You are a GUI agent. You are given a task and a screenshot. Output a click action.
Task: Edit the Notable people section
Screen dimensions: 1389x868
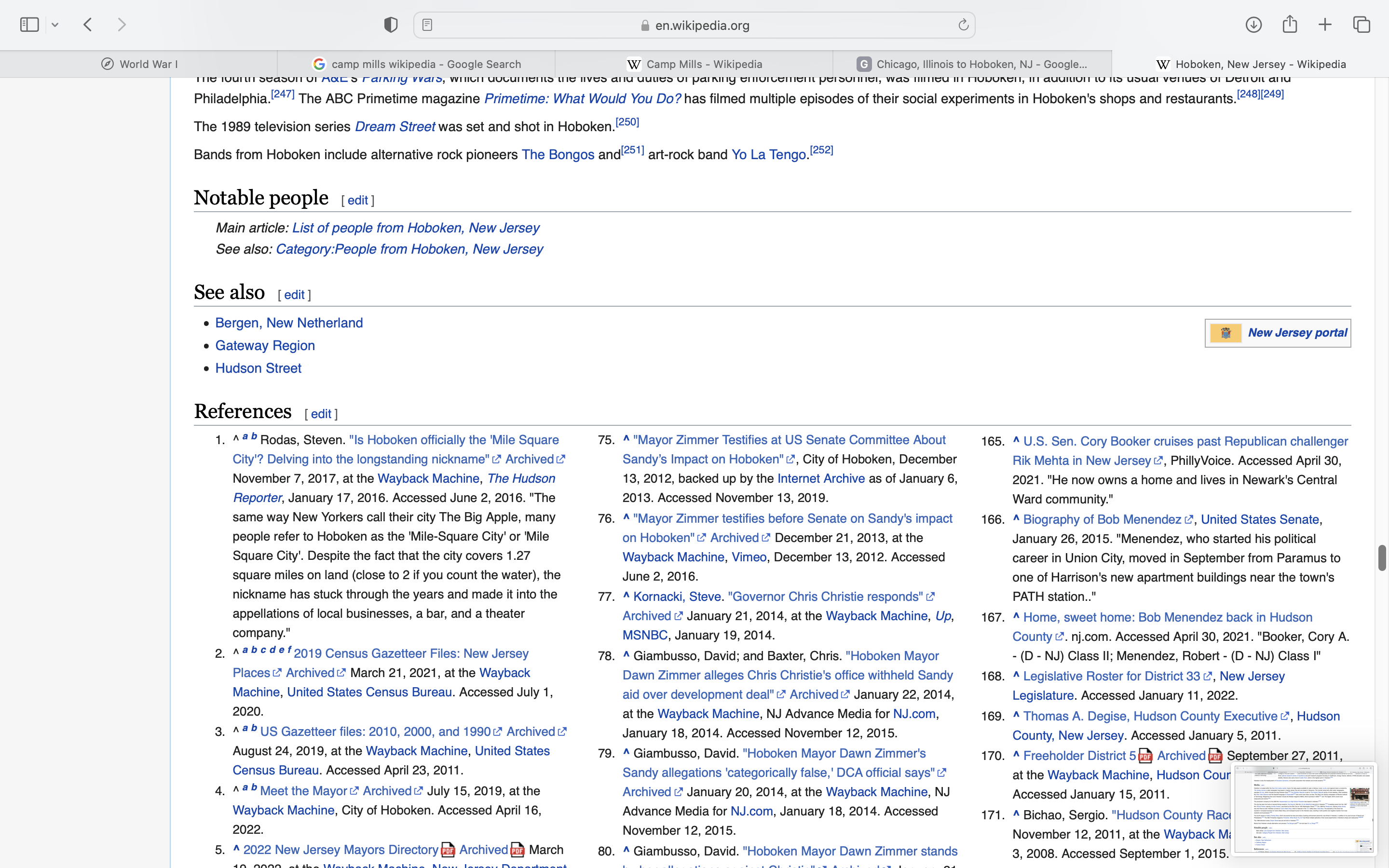(357, 200)
